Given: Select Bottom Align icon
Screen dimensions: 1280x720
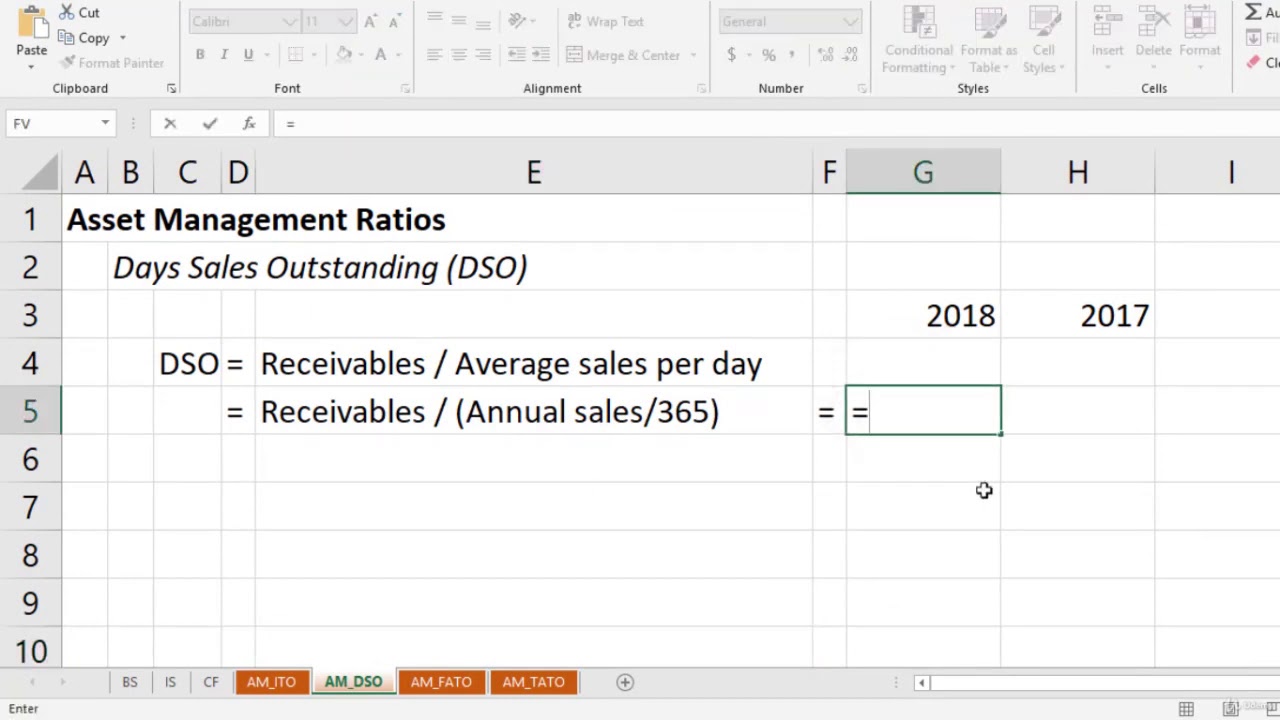Looking at the screenshot, I should [x=483, y=20].
